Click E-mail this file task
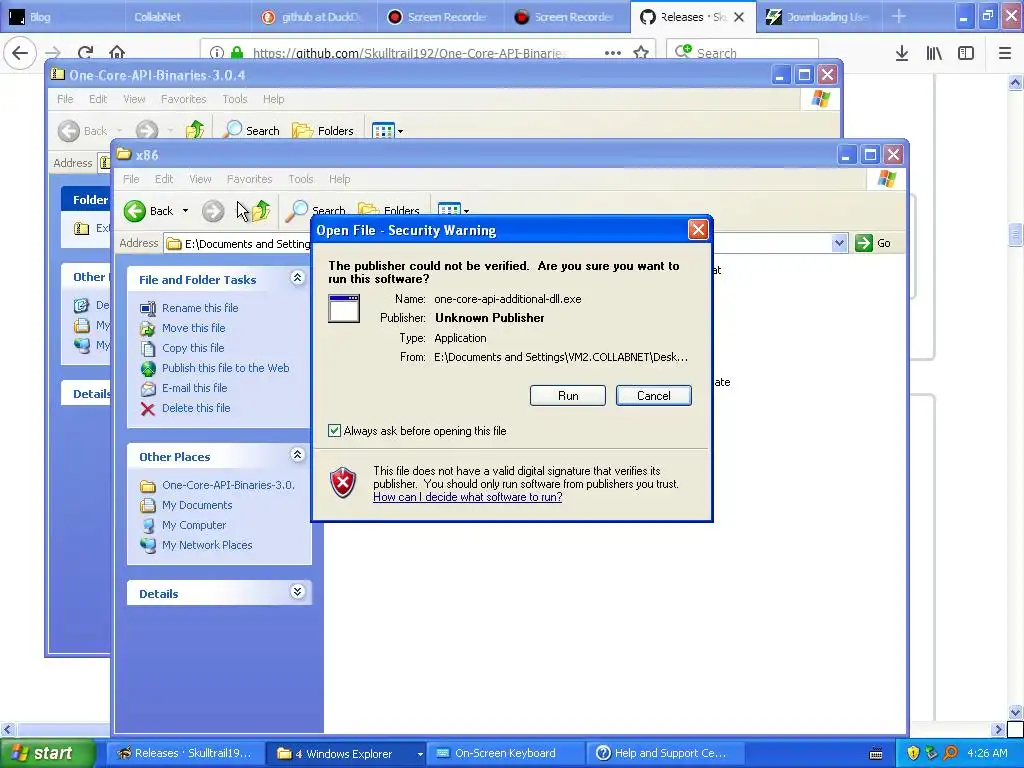Image resolution: width=1024 pixels, height=768 pixels. tap(195, 388)
